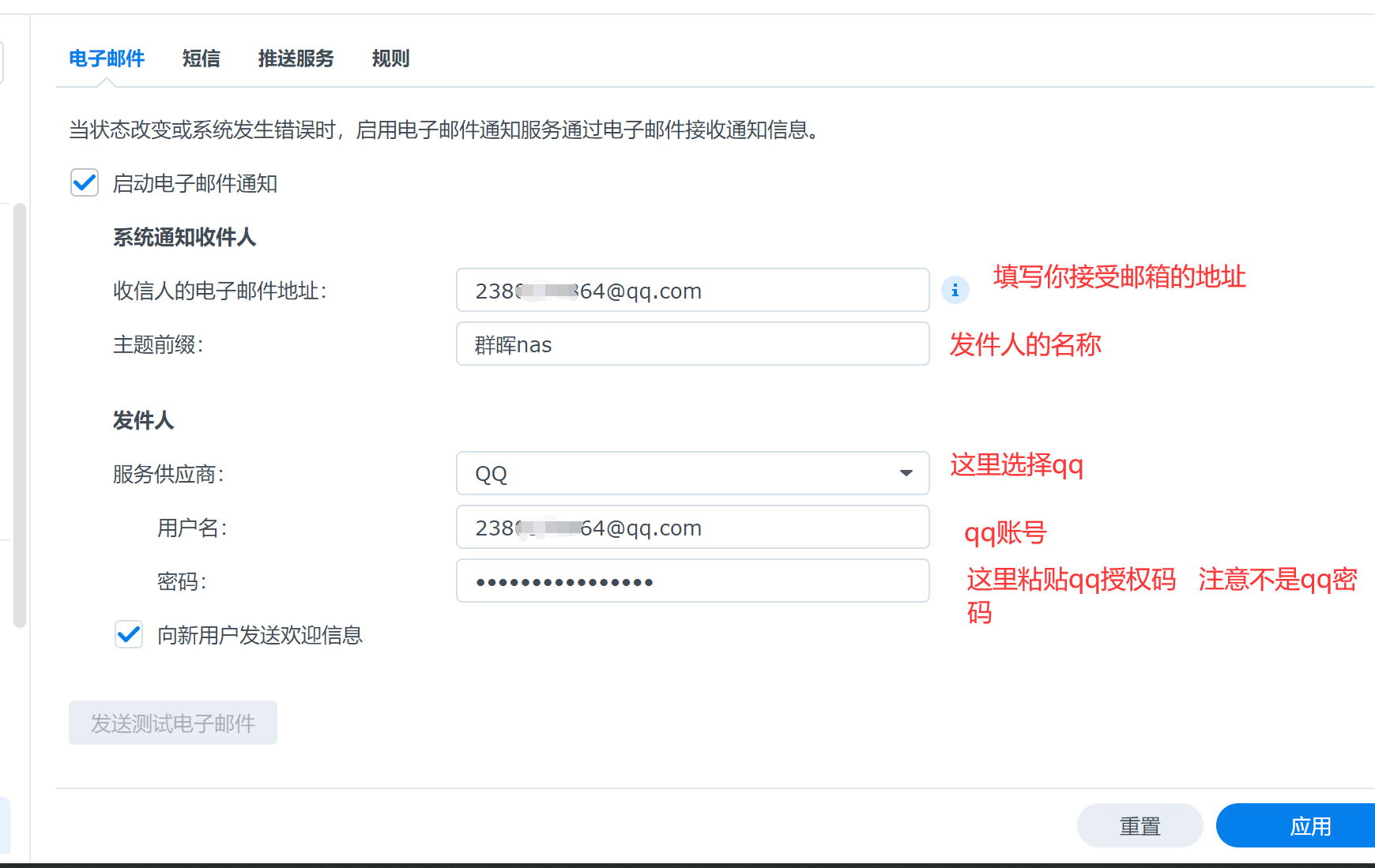The image size is (1375, 868).
Task: Click the 收信人的电子邮件地址 input field
Action: pyautogui.click(x=692, y=290)
